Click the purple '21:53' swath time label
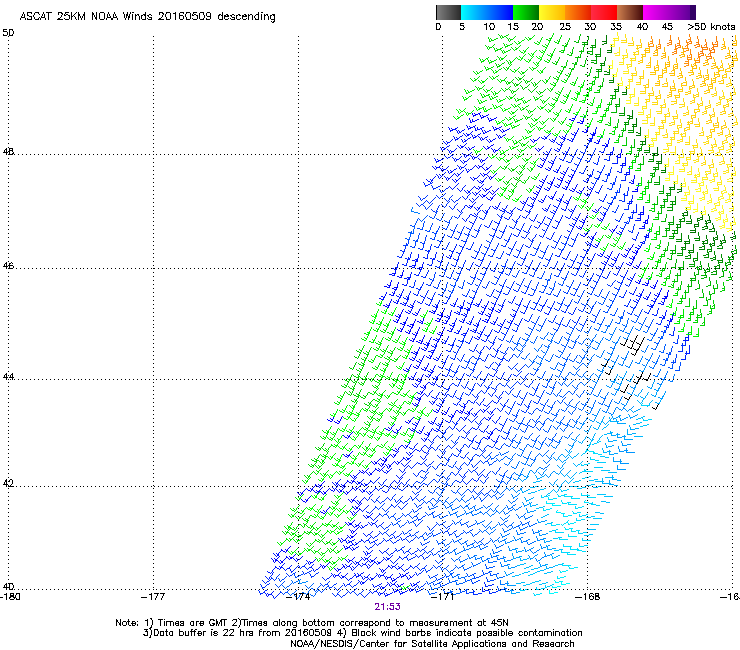 coord(387,607)
